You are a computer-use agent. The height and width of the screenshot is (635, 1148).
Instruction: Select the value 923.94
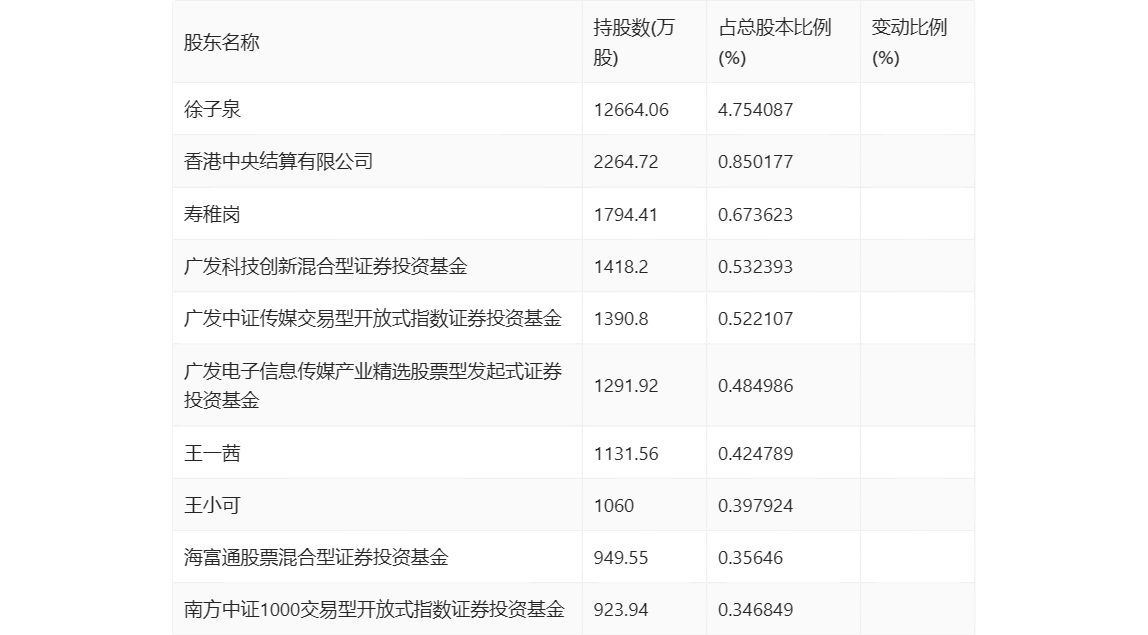click(621, 609)
